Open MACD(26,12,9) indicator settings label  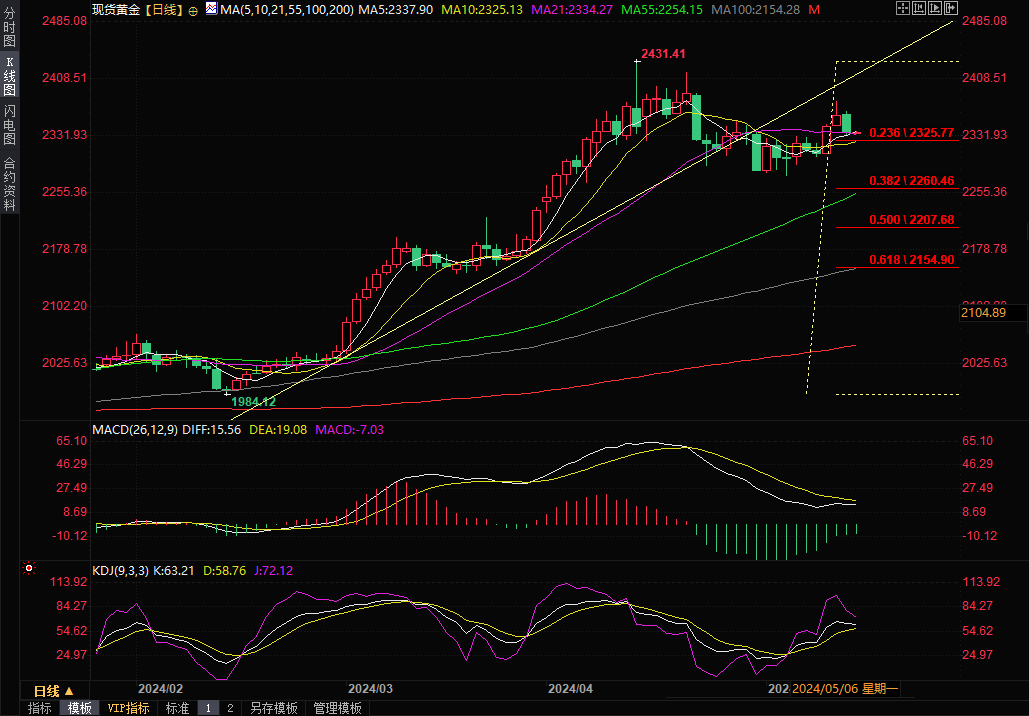[135, 429]
